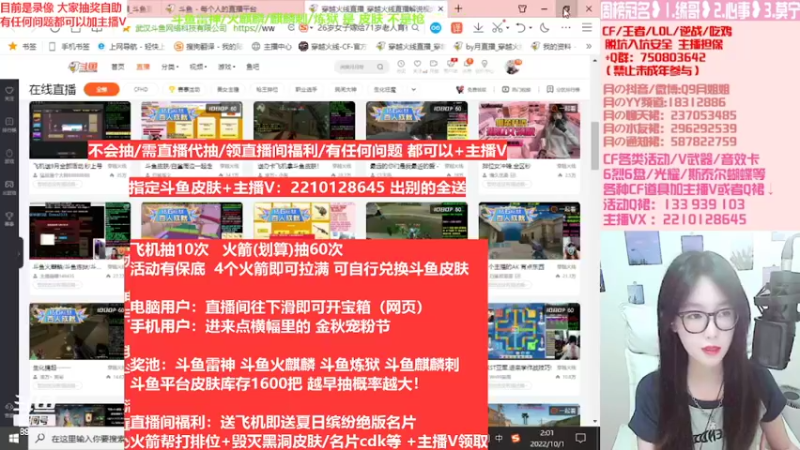This screenshot has width=800, height=450.
Task: Click the browser undo restore-tab icon
Action: pos(520,28)
